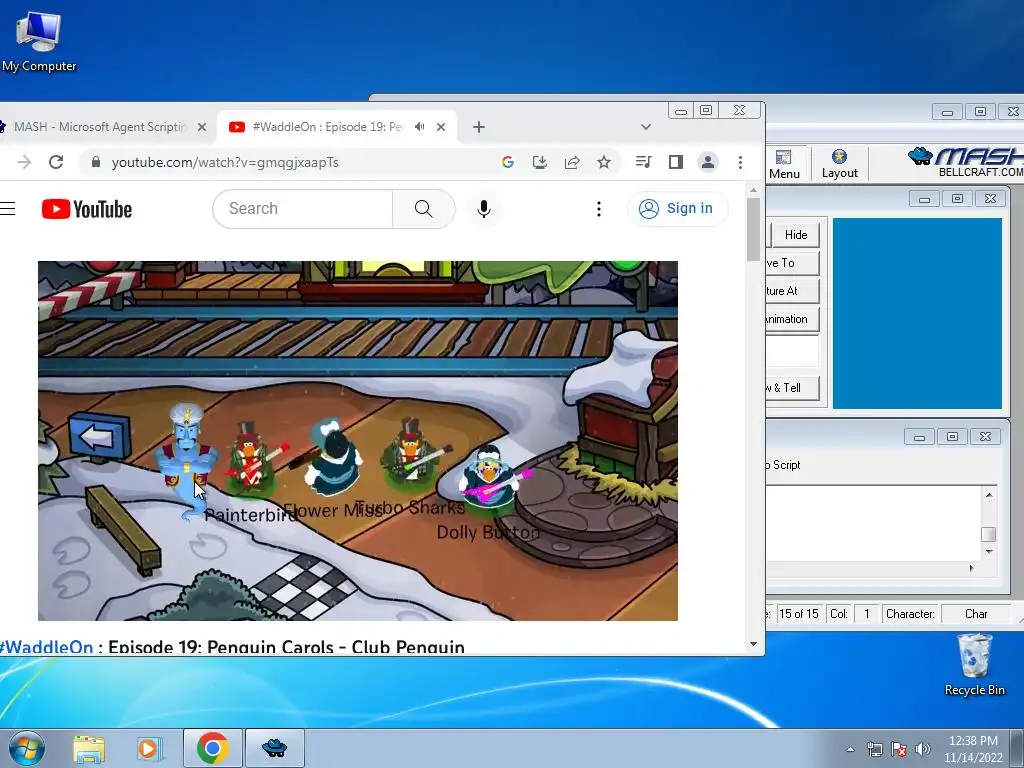Click the YouTube search magnifier button
This screenshot has width=1024, height=768.
(423, 209)
